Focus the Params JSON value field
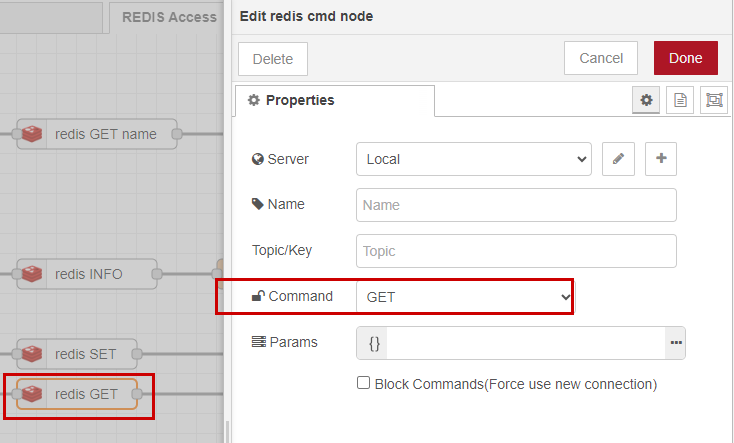This screenshot has height=443, width=734. [x=526, y=343]
